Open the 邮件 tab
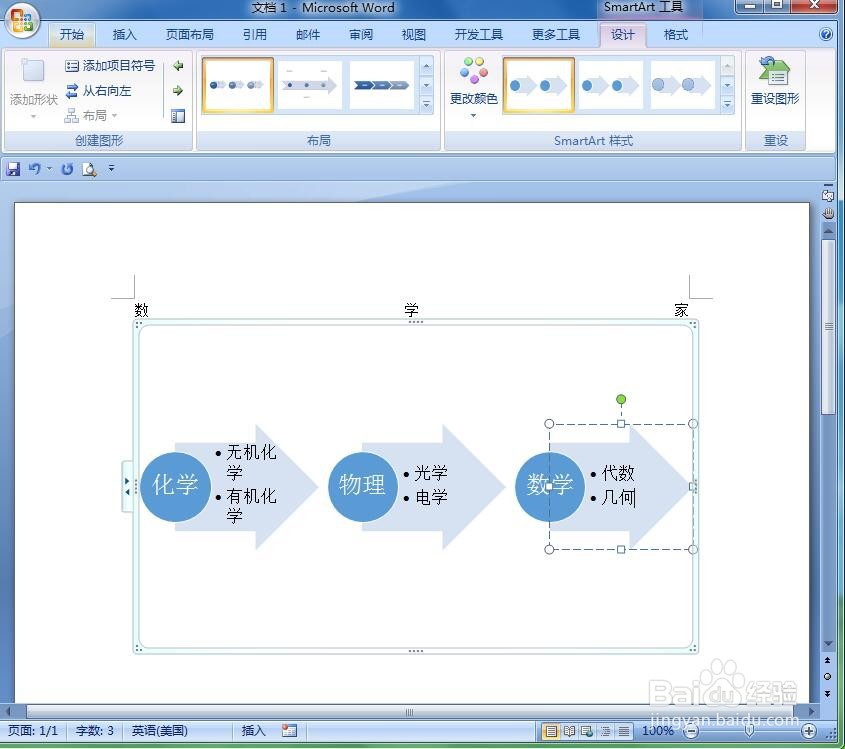845x749 pixels. click(x=308, y=34)
